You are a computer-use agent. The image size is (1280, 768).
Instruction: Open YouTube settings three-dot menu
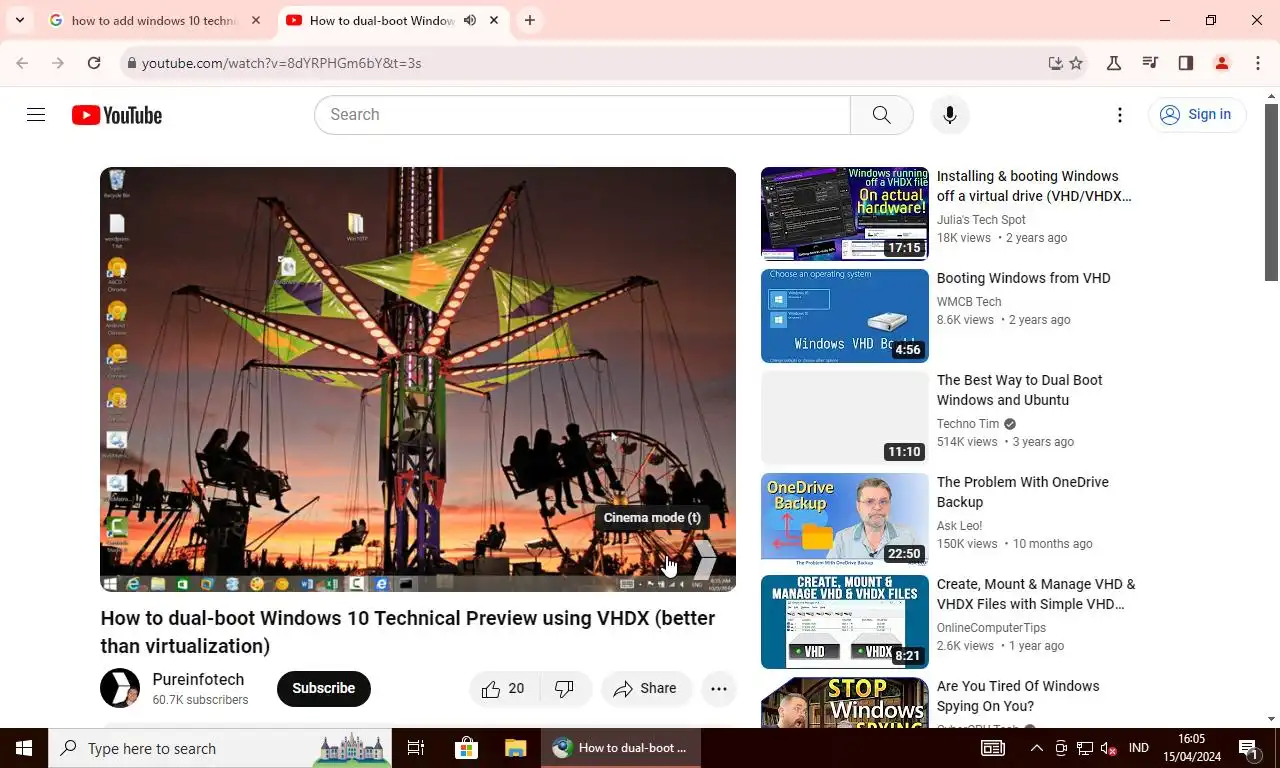(1120, 115)
